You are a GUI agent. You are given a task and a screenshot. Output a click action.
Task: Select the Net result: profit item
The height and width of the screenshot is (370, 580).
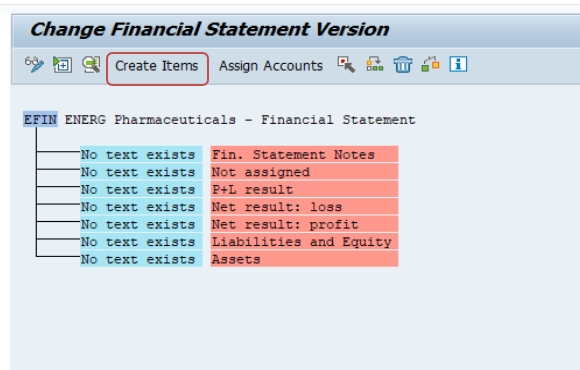click(x=304, y=224)
